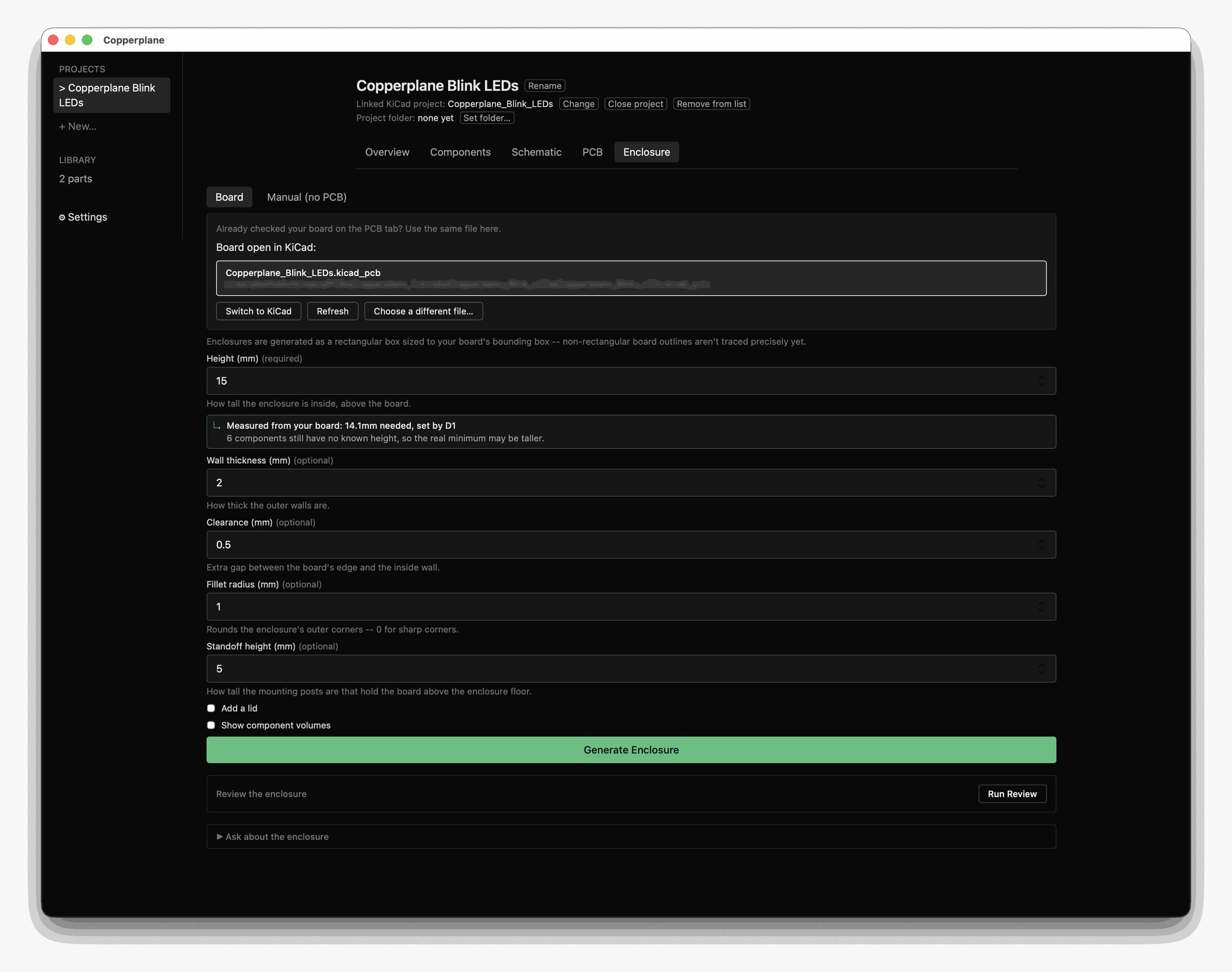Click the 'Measured from your board' hint
Screen dimensions: 1232x972
click(x=631, y=432)
